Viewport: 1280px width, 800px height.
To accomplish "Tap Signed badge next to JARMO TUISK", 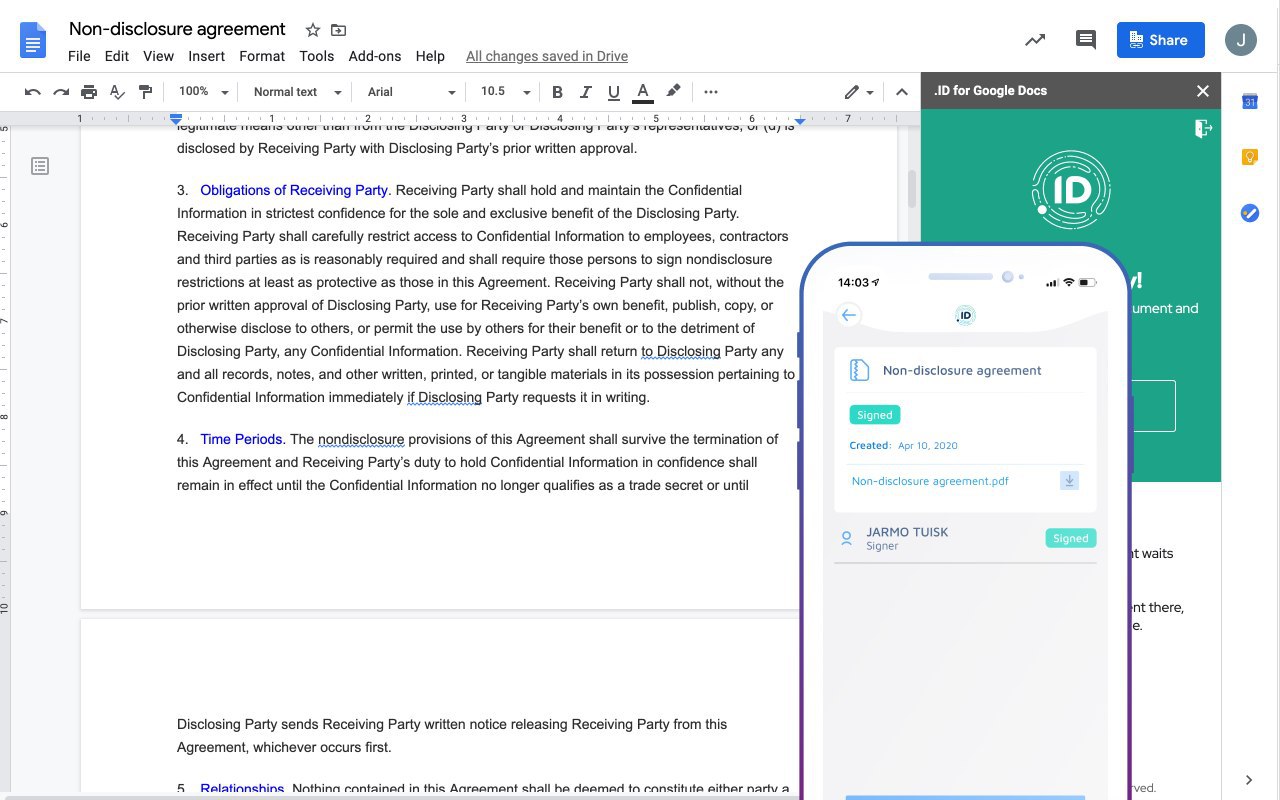I will pyautogui.click(x=1070, y=538).
